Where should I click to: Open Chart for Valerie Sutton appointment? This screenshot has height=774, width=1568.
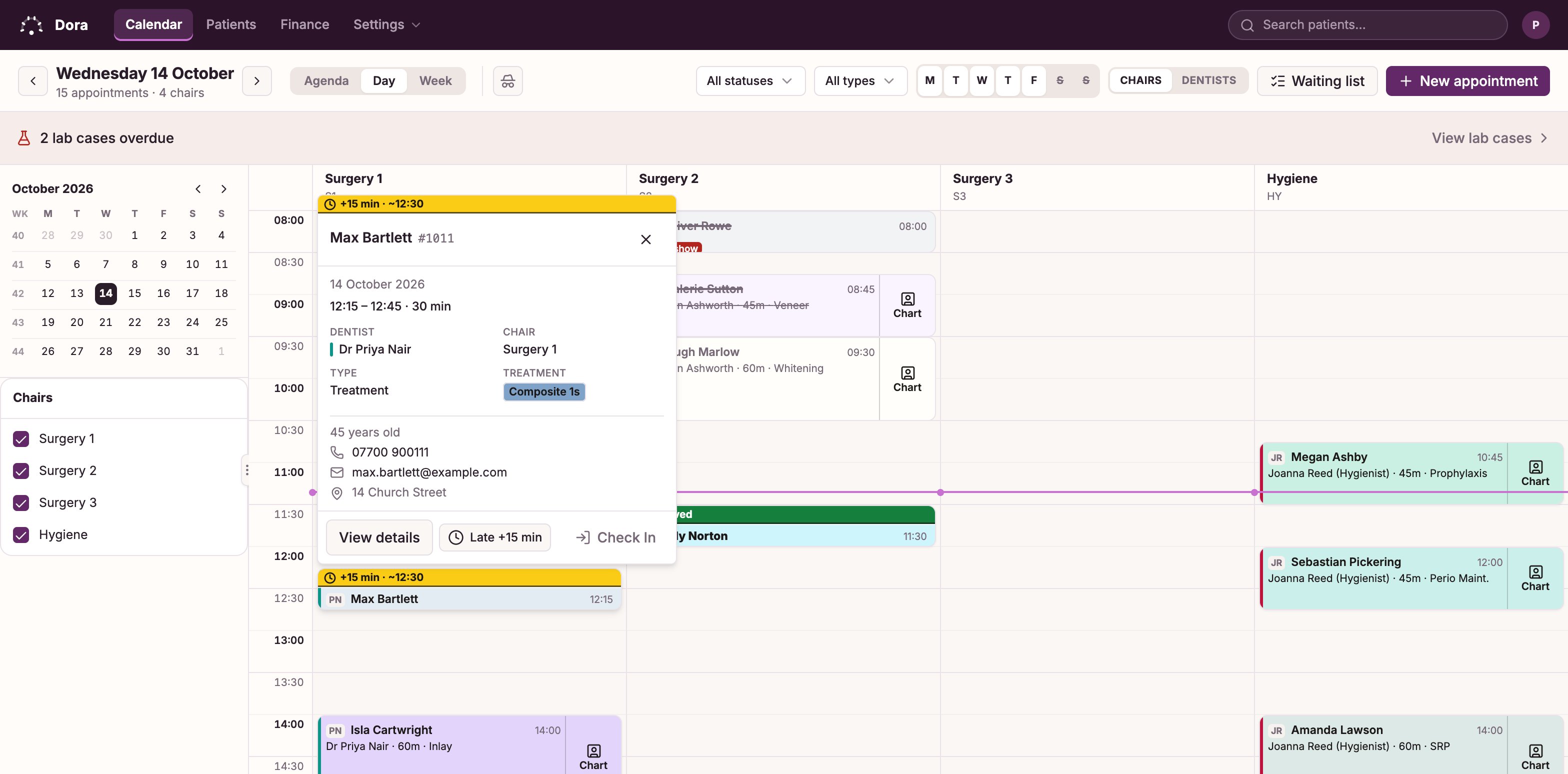pyautogui.click(x=907, y=305)
